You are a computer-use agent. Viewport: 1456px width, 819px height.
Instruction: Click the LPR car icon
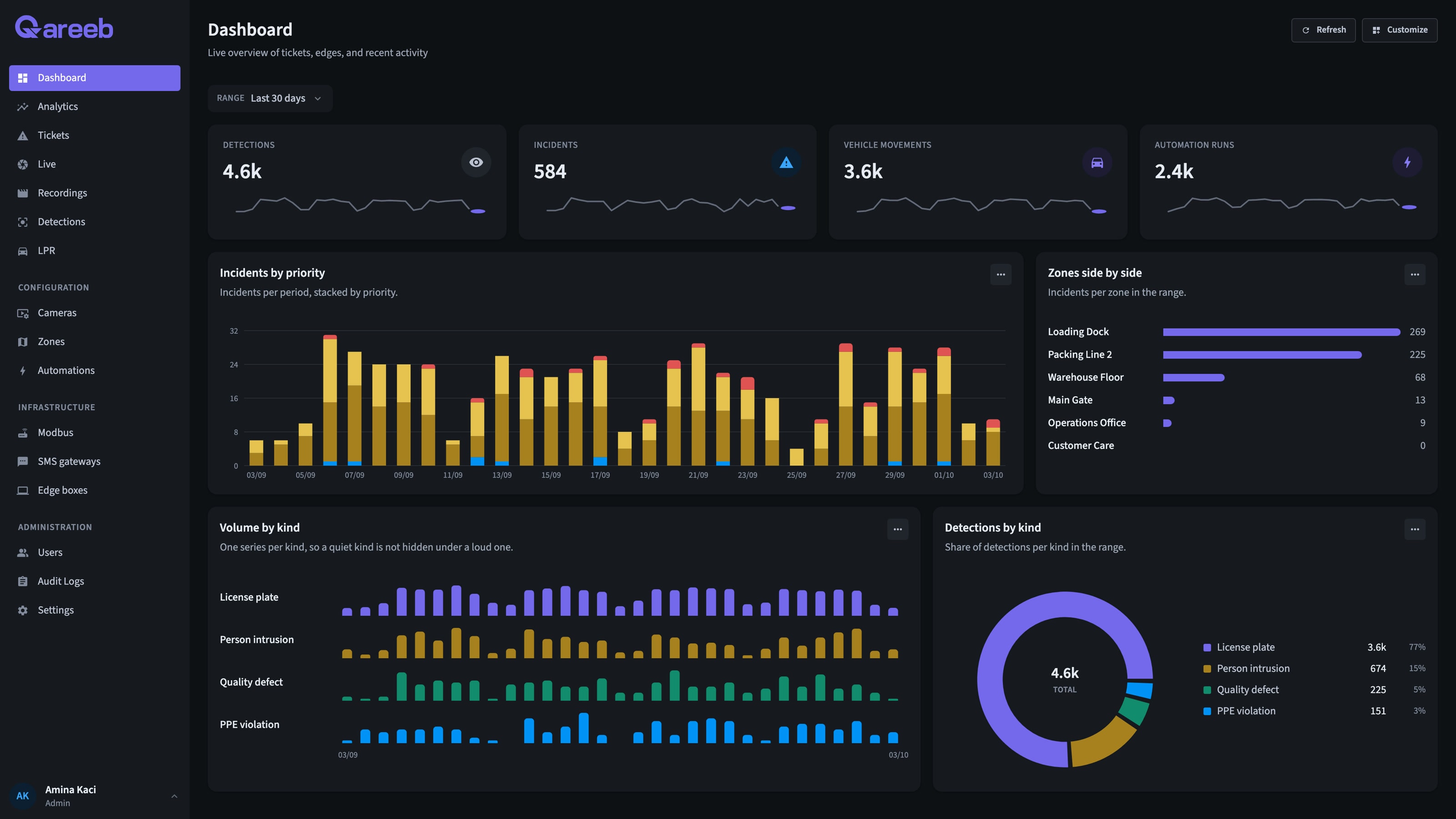tap(23, 251)
